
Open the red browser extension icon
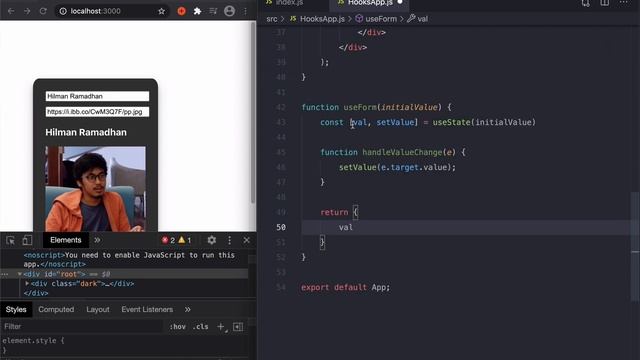point(182,11)
